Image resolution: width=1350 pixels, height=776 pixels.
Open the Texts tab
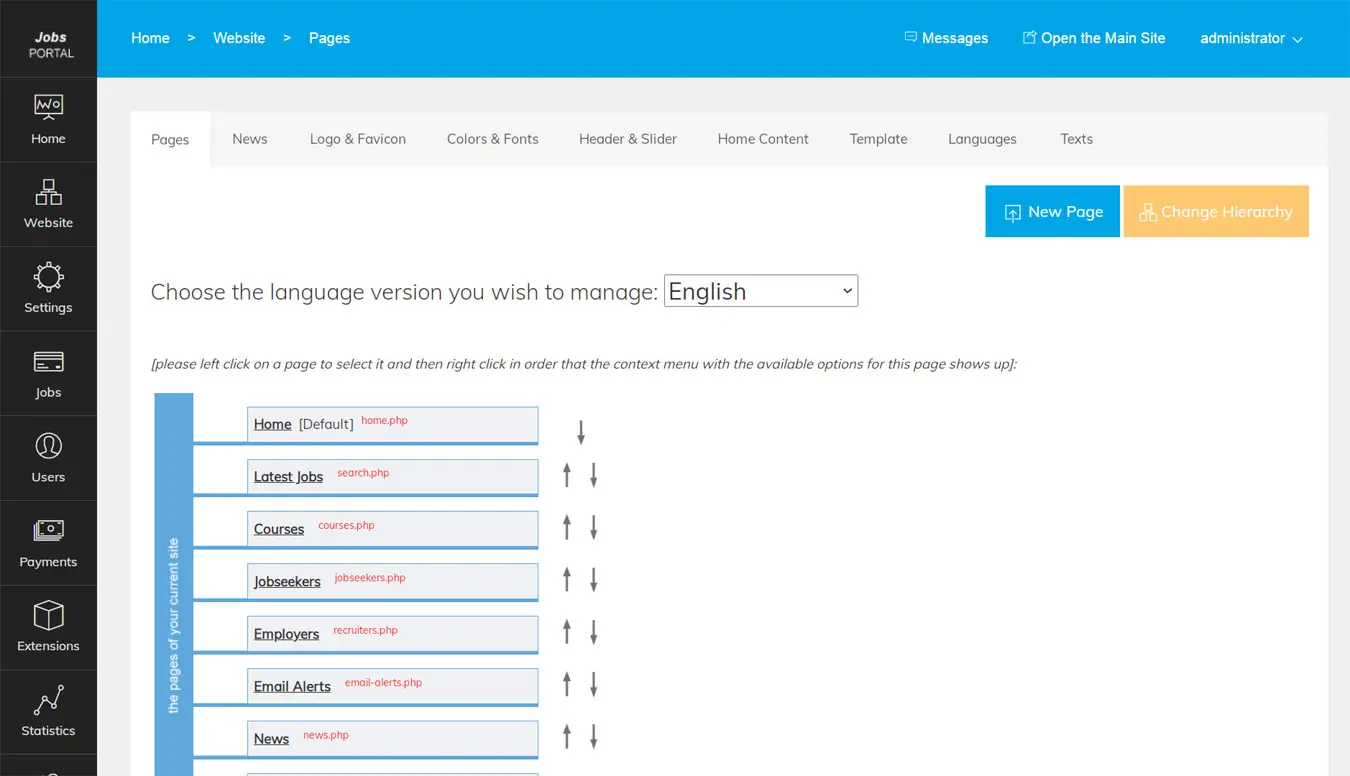point(1077,139)
